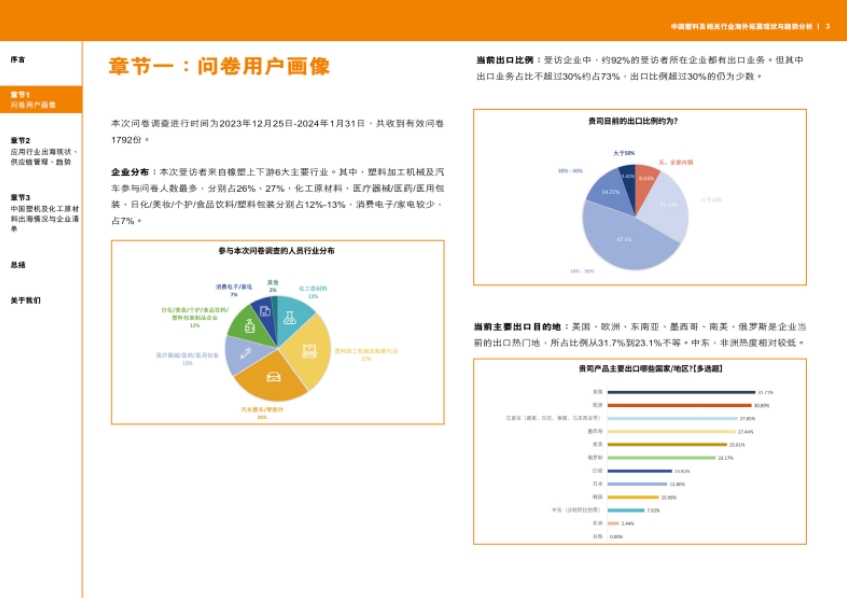Click the fuel pump icon on the blue slice
The image size is (847, 598).
tap(265, 311)
